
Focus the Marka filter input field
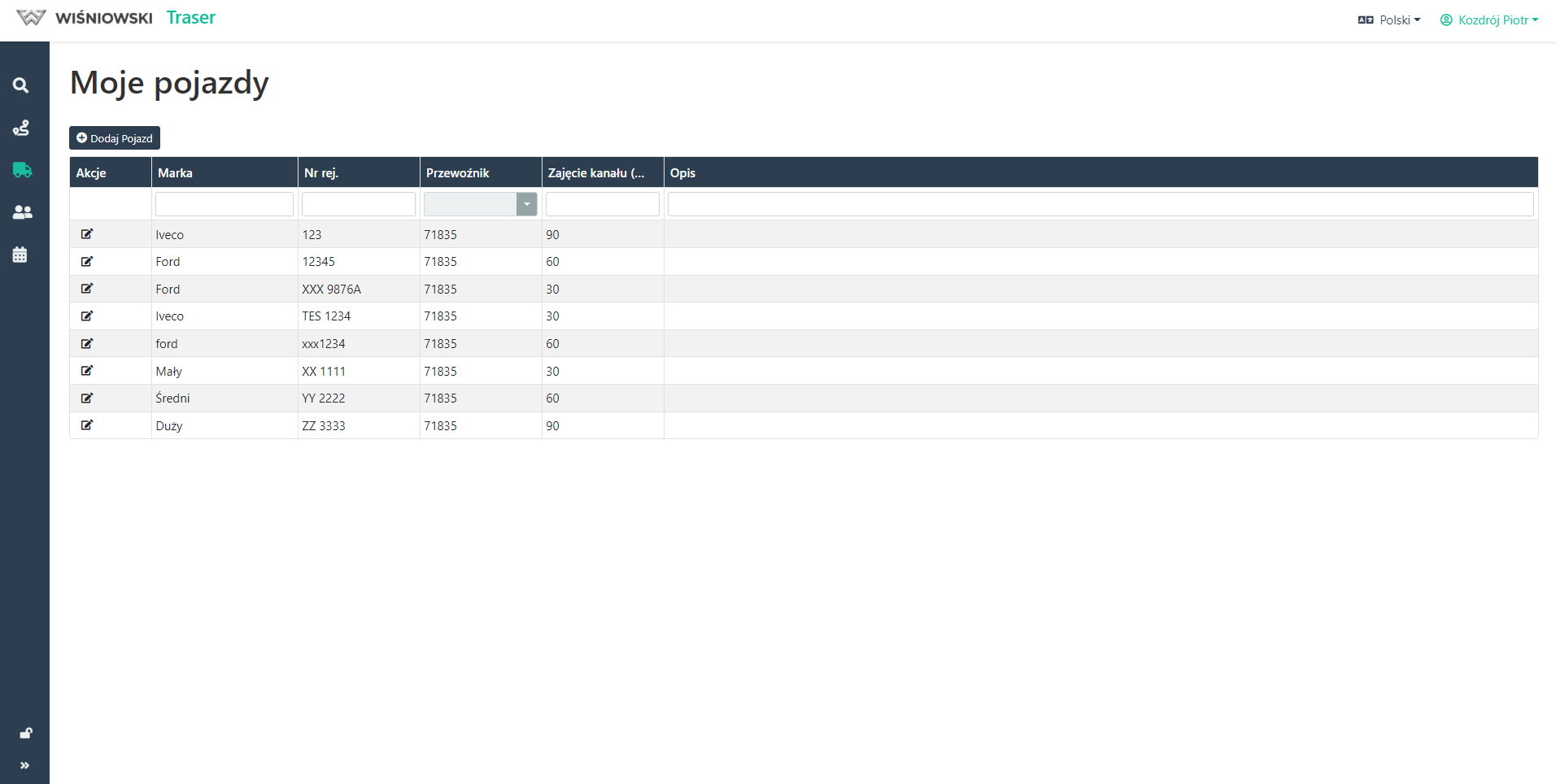[x=224, y=204]
